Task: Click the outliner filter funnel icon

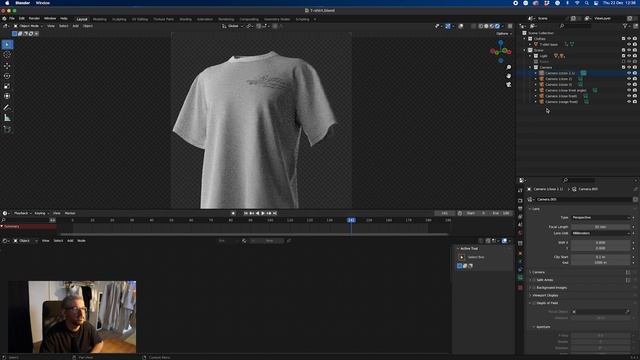Action: pos(625,26)
